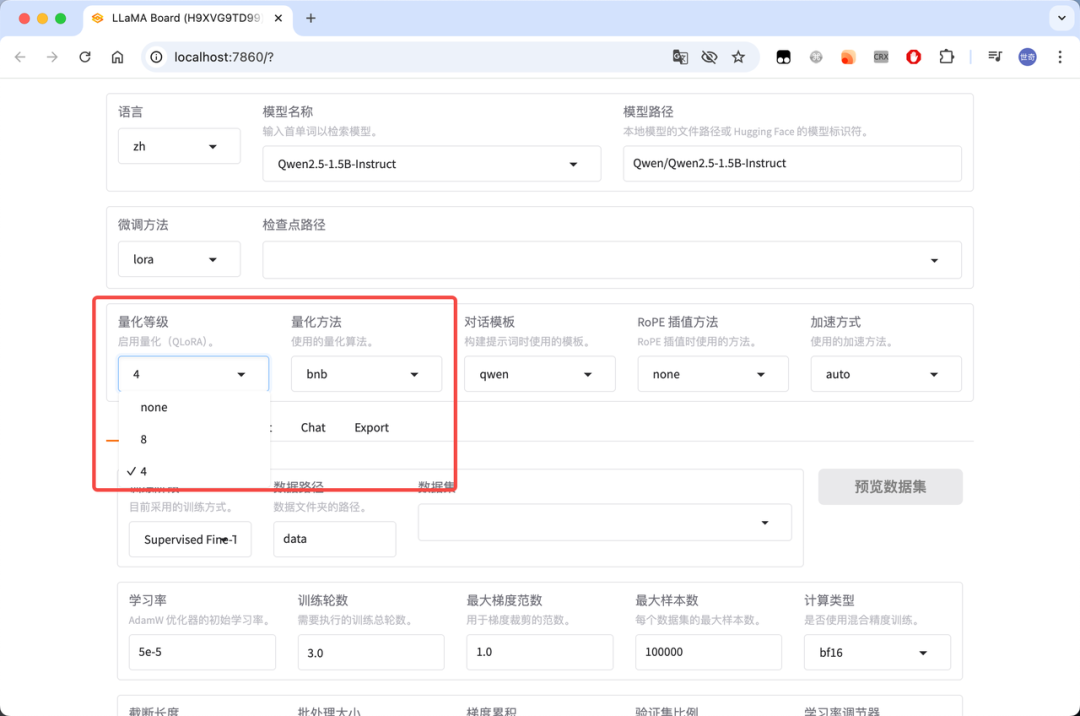1080x716 pixels.
Task: Switch to the Export tab
Action: click(x=371, y=428)
